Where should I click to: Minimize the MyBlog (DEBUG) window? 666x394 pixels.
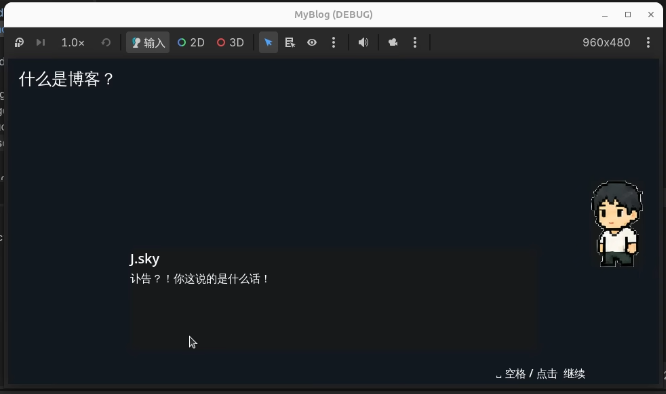(x=605, y=15)
